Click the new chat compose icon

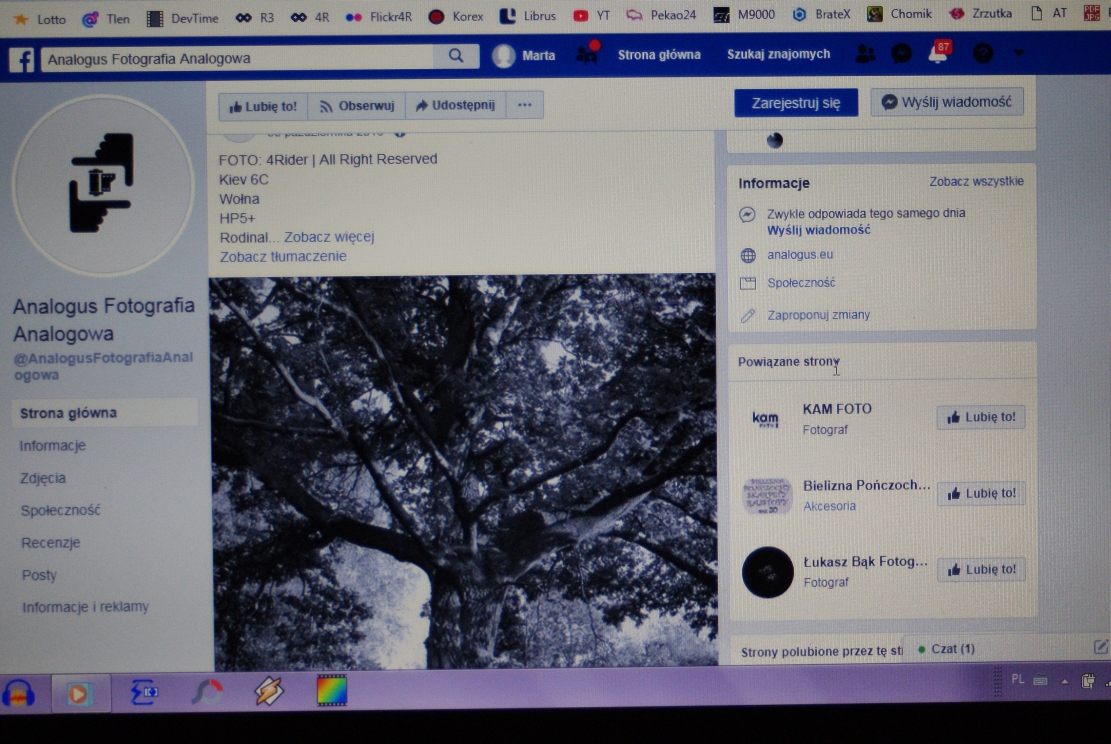click(1100, 648)
